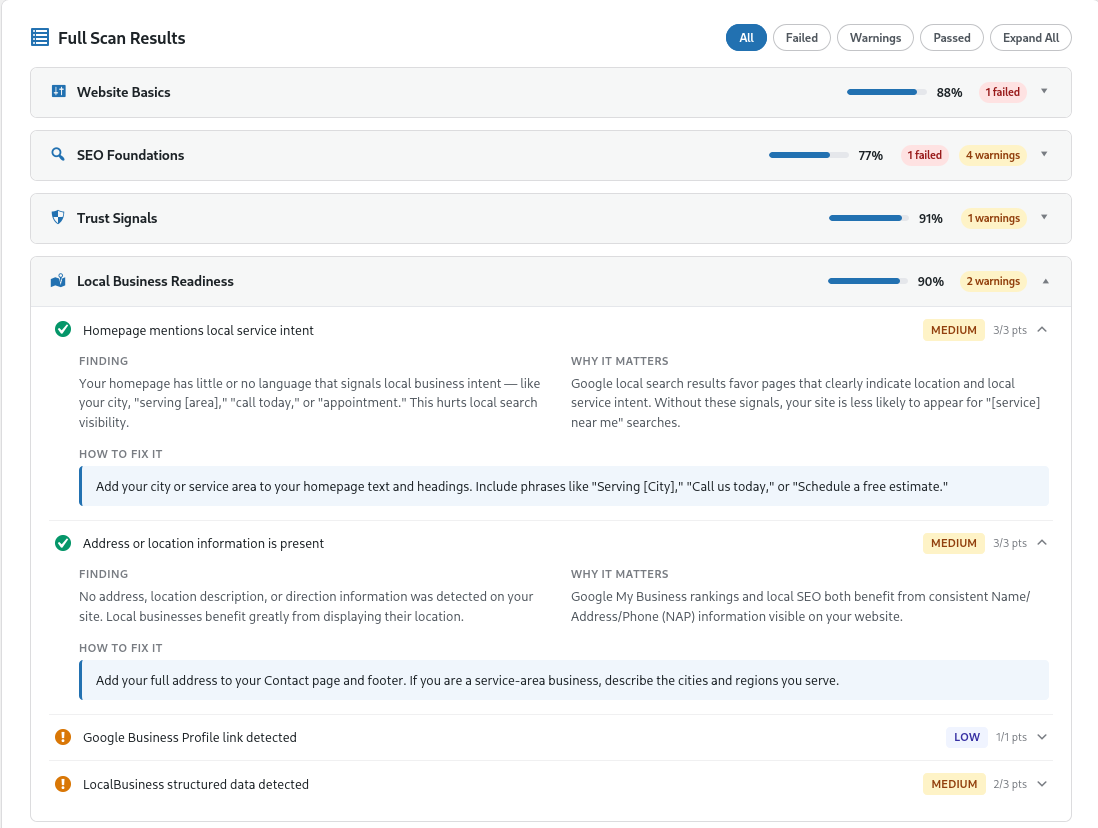This screenshot has height=828, width=1098.
Task: Click the SEO Foundations magnifier icon
Action: coord(58,154)
